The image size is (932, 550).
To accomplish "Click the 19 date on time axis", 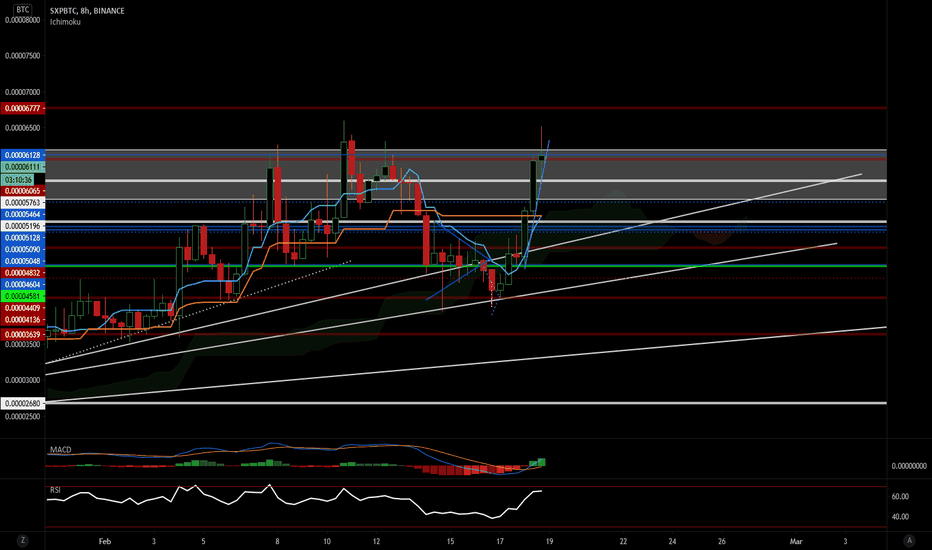I will pyautogui.click(x=549, y=541).
